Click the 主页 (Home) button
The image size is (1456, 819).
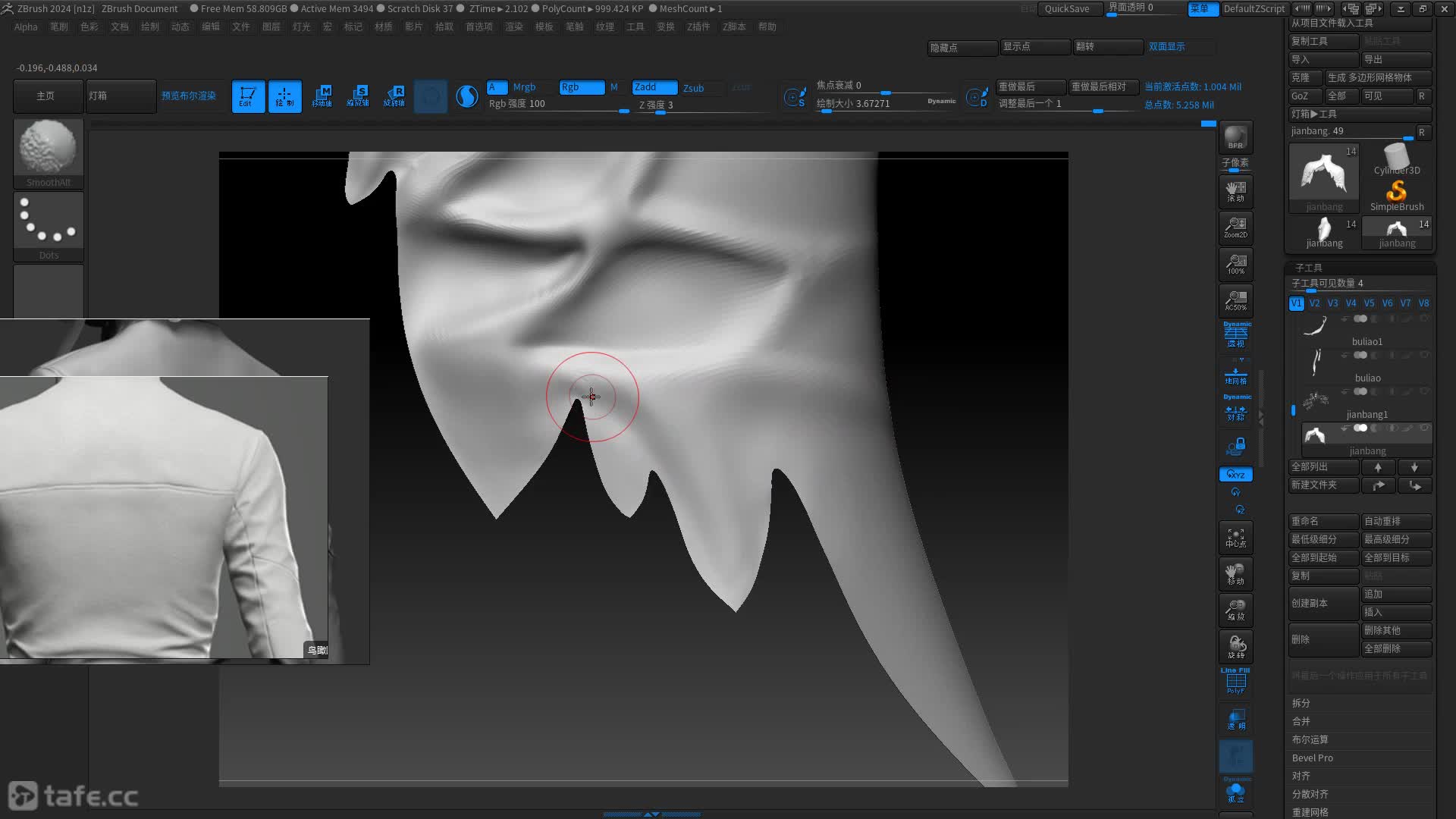tap(48, 96)
